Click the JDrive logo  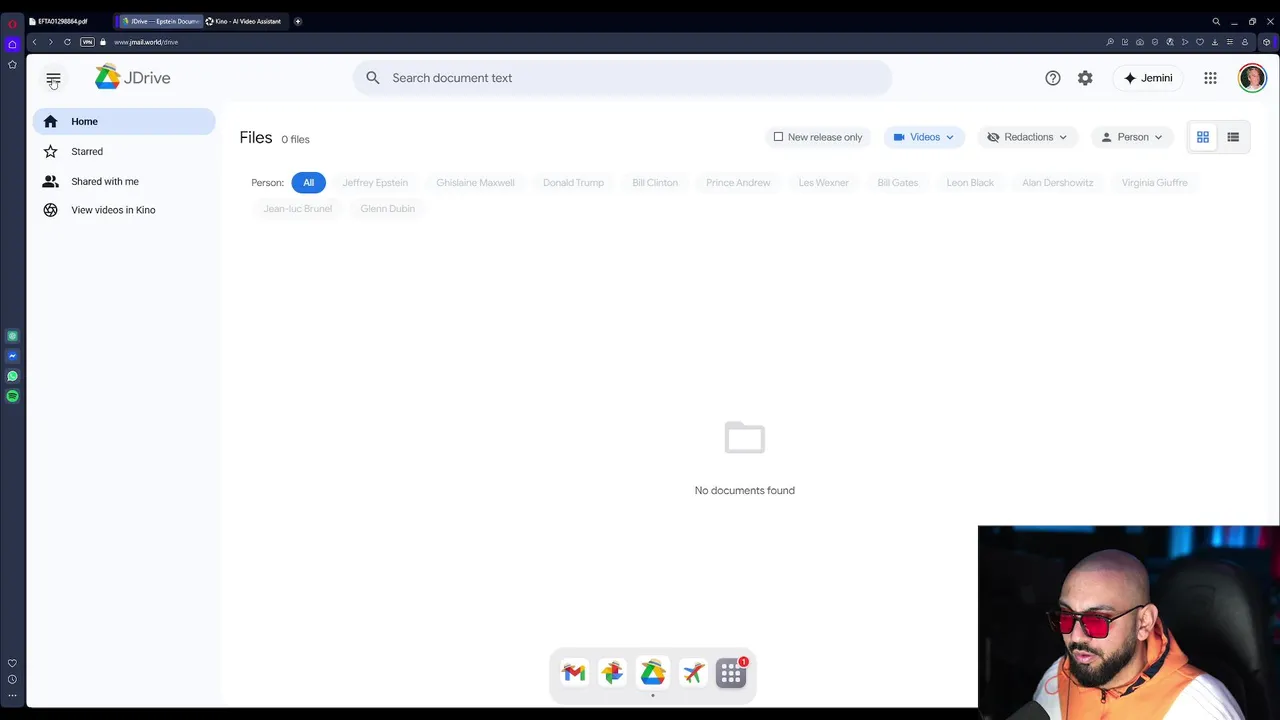coord(133,78)
